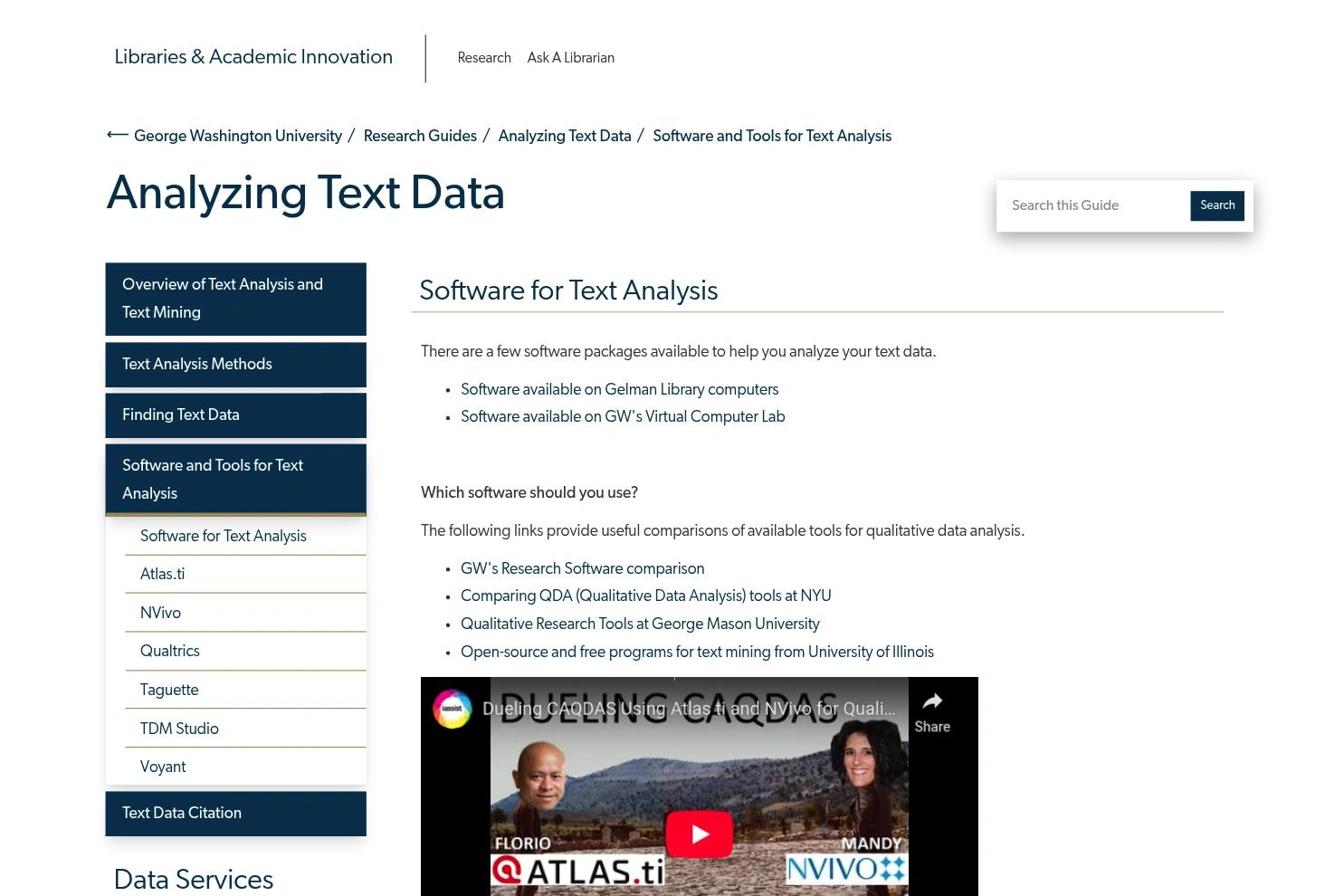Focus the Search this Guide field
The image size is (1344, 896).
(1096, 205)
